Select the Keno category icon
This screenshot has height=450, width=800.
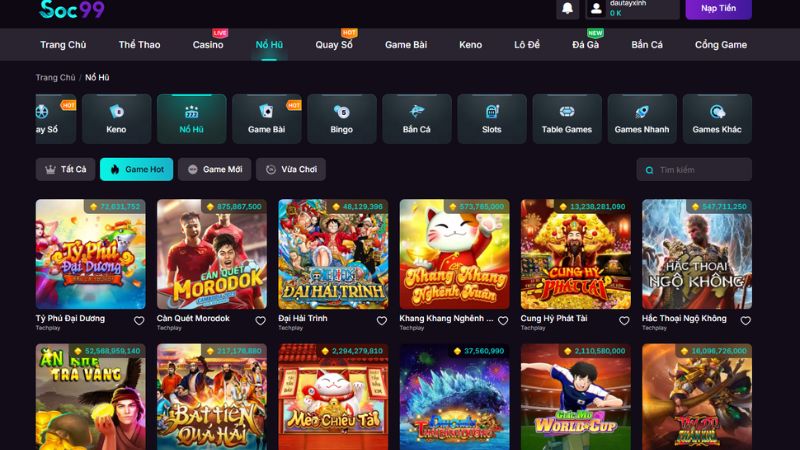pyautogui.click(x=116, y=118)
